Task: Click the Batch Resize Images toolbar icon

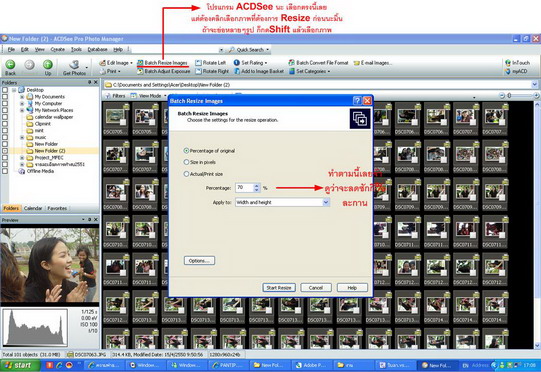Action: click(x=140, y=63)
